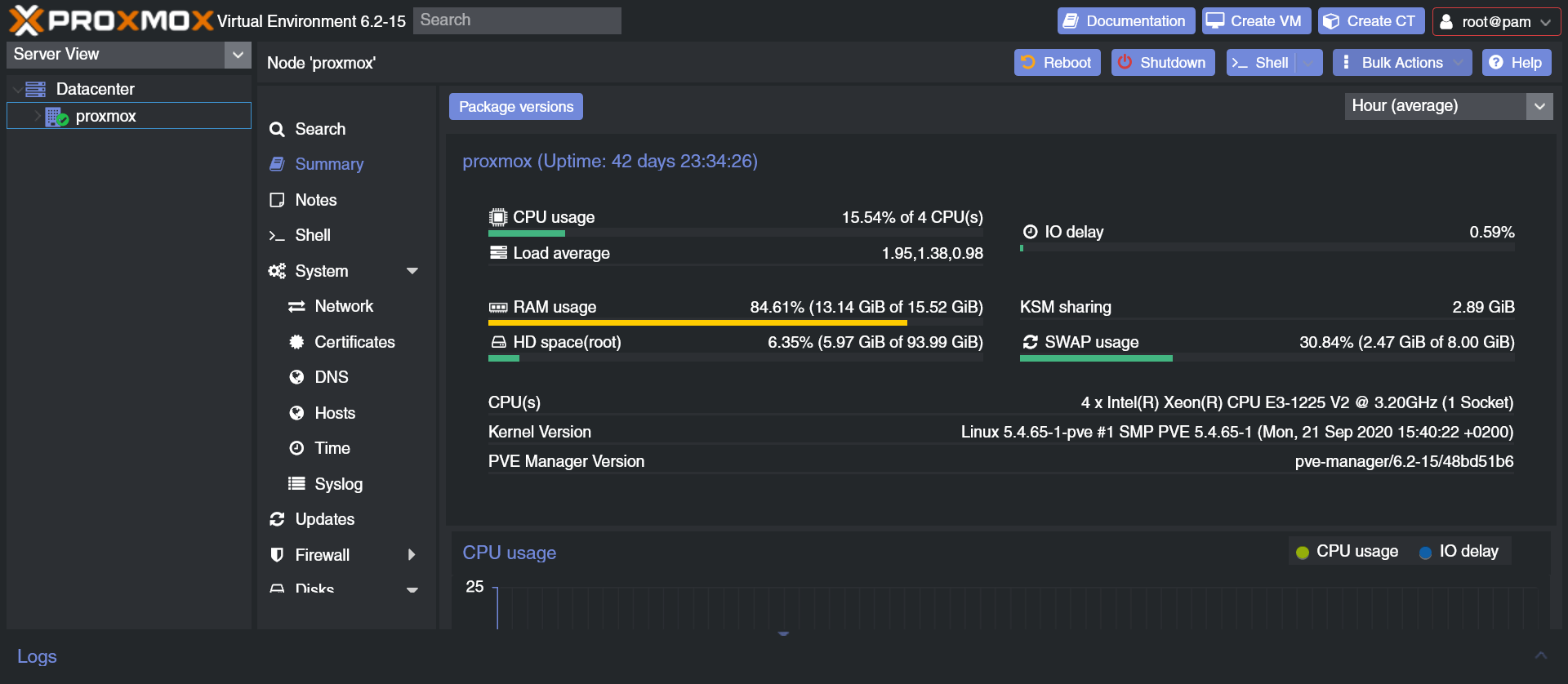Click the Shutdown power icon

coord(1125,62)
